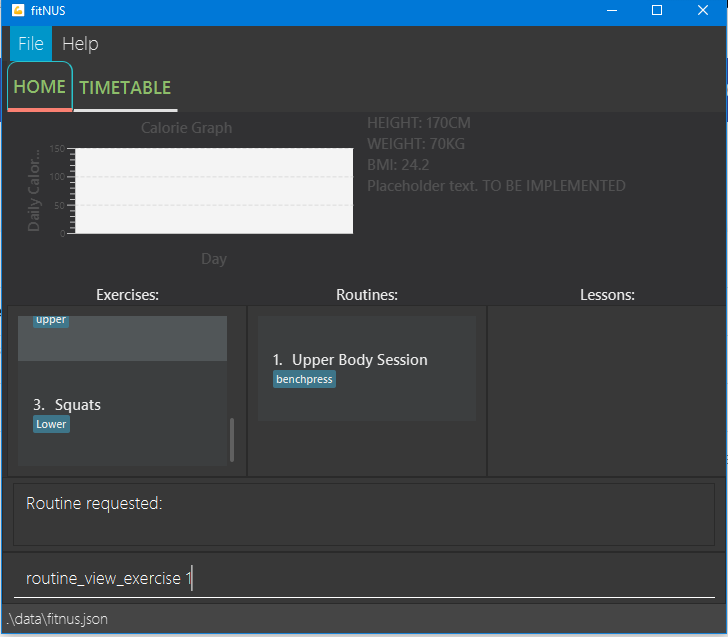Minimize the fitNUS window
The height and width of the screenshot is (637, 728).
612,10
